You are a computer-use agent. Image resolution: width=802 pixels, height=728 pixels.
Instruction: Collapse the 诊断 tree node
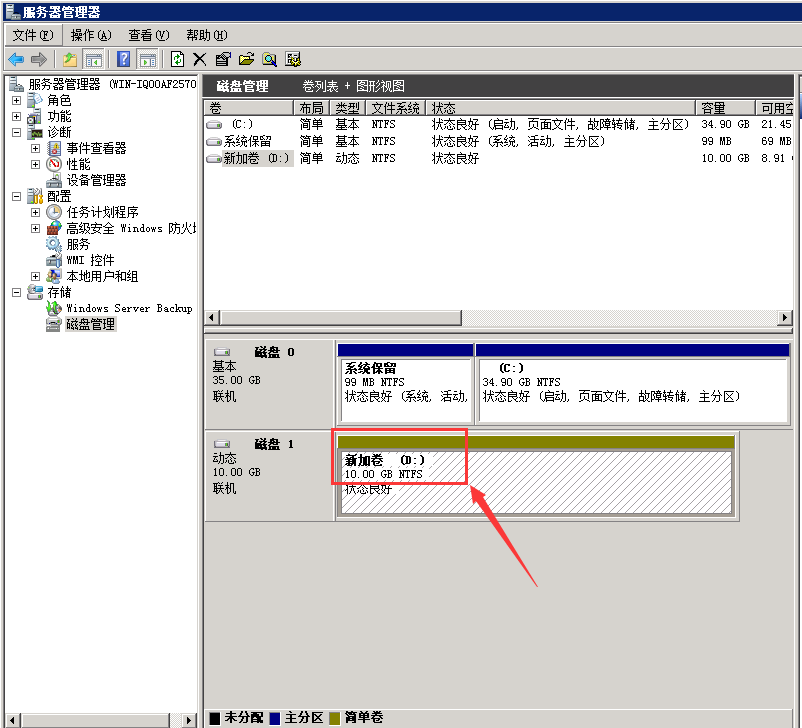click(16, 133)
